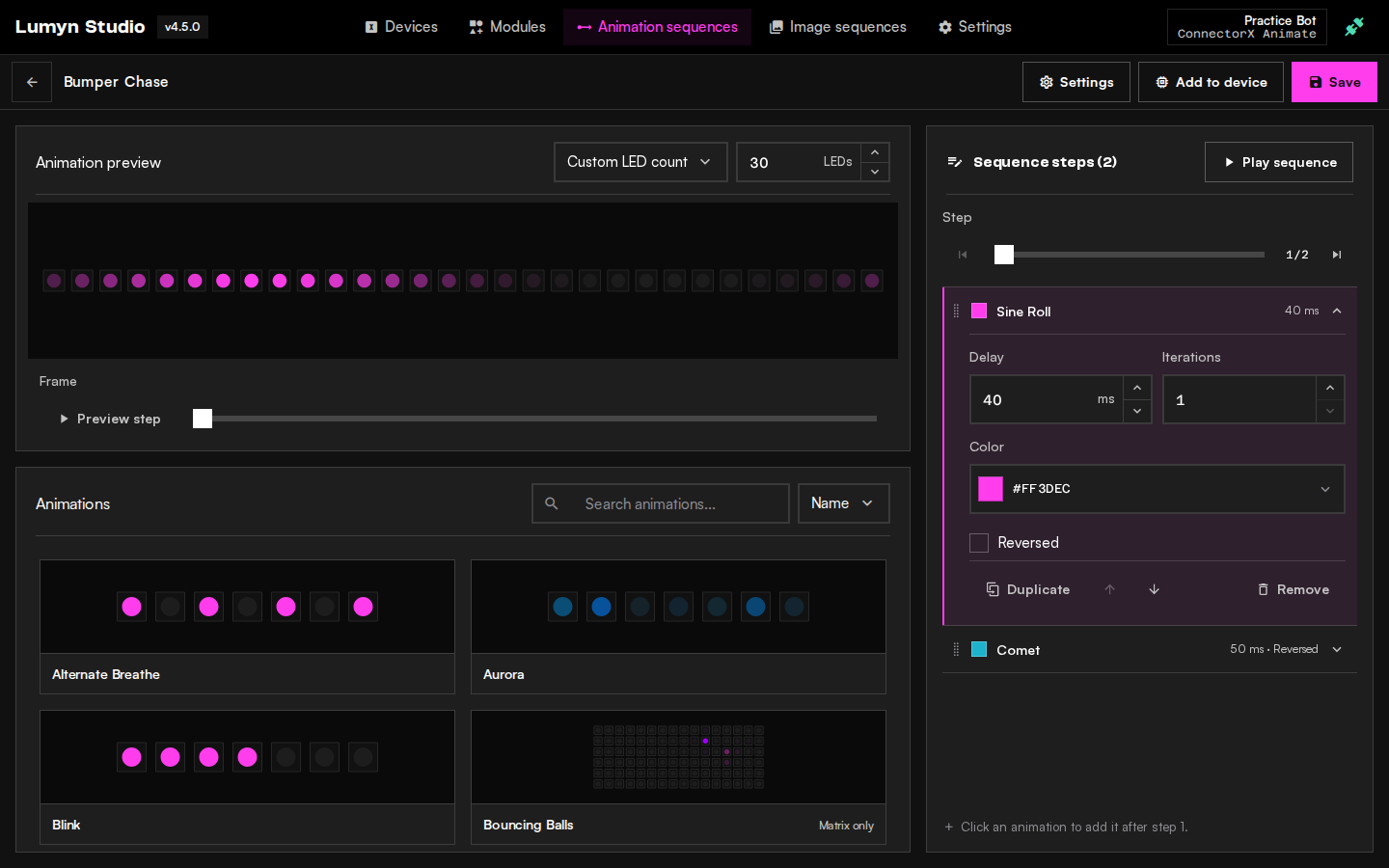Viewport: 1389px width, 868px height.
Task: Add the Bouncing Balls animation
Action: (678, 777)
